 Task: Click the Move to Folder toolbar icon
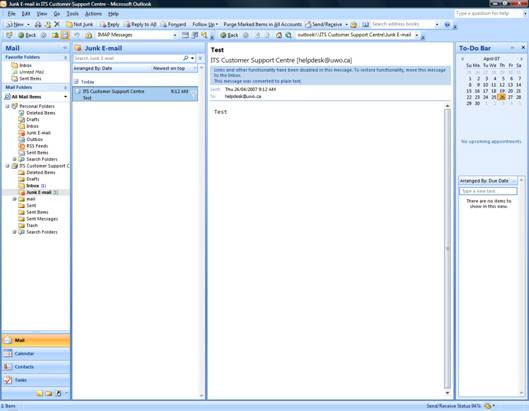point(48,24)
